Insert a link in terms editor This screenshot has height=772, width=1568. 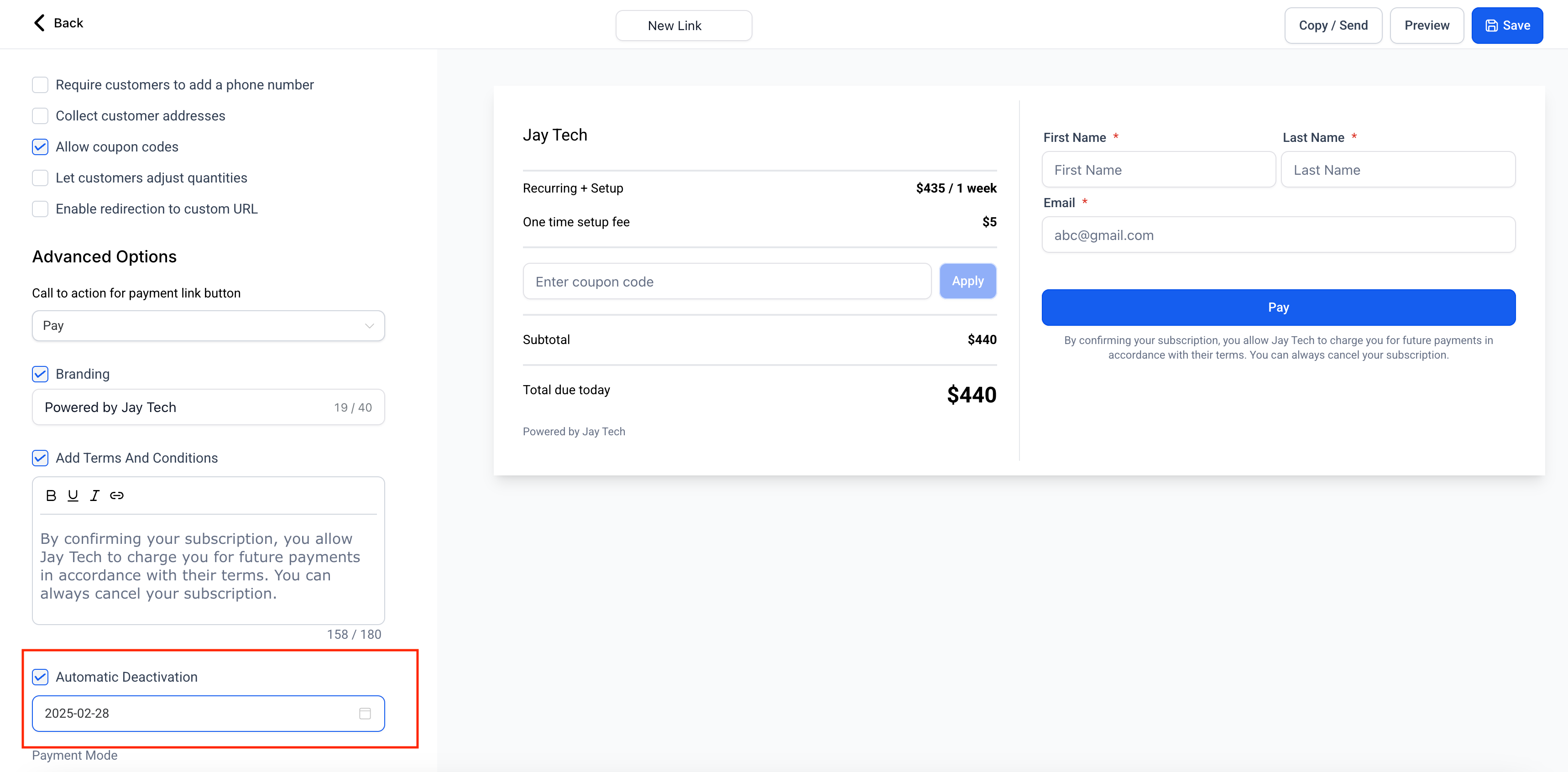pos(116,496)
